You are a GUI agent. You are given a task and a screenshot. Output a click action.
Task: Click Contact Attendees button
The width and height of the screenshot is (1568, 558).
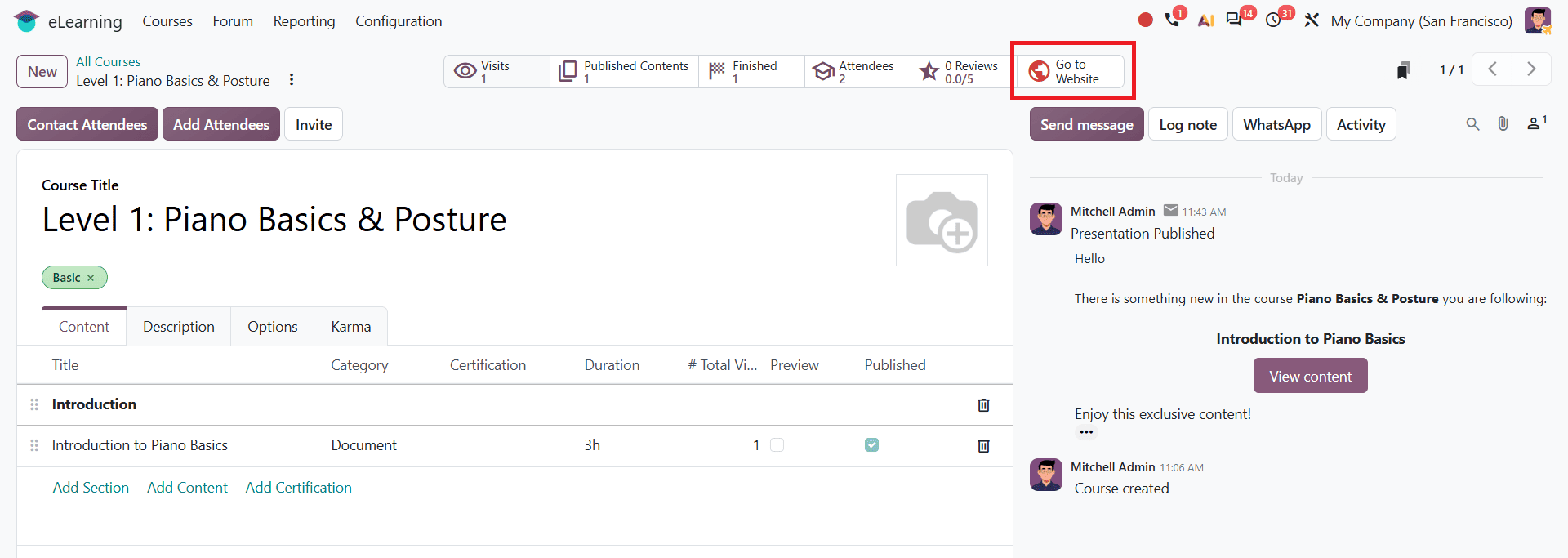pos(87,124)
